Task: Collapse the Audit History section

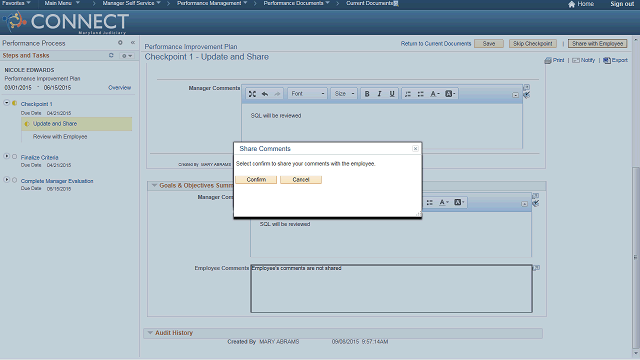Action: tap(150, 333)
